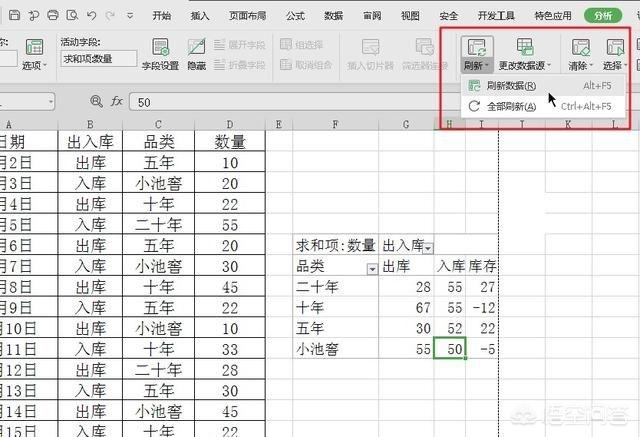Select the green 分析 tab

click(x=603, y=16)
